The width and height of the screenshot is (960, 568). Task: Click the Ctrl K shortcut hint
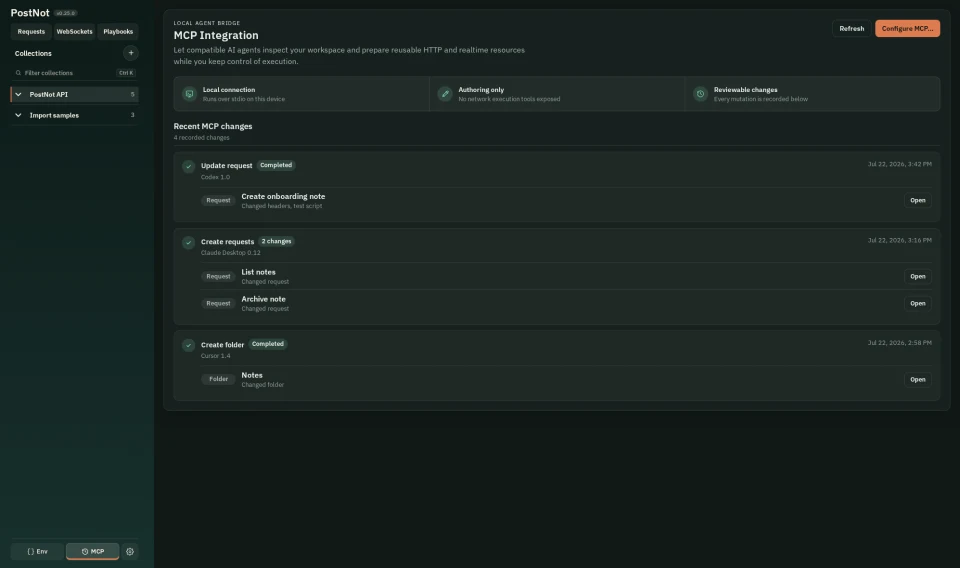pos(126,73)
